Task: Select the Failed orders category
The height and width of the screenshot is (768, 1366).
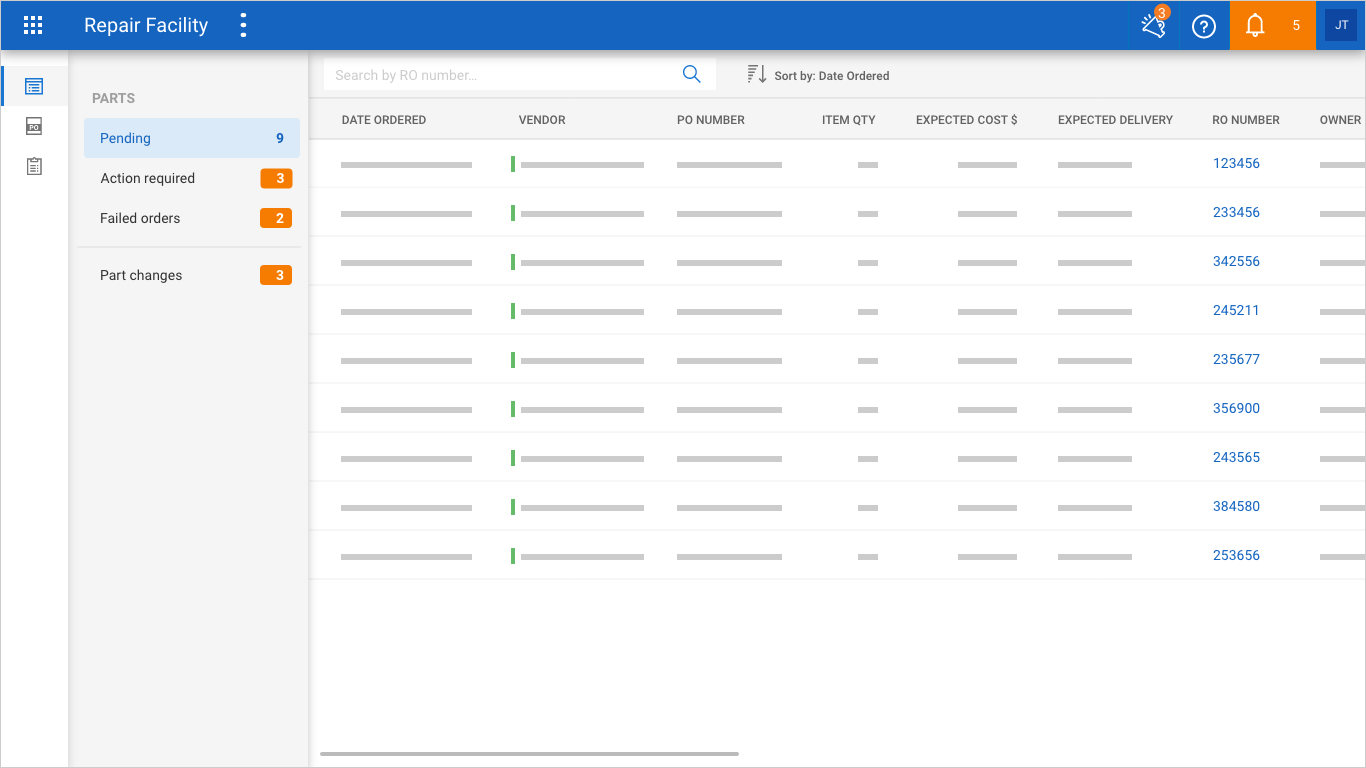Action: click(192, 218)
